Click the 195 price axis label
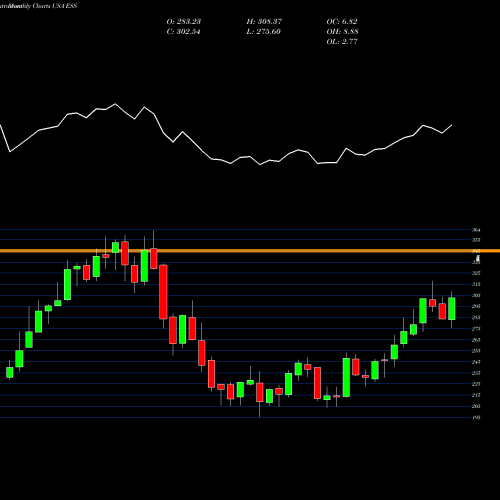This screenshot has width=500, height=500. point(476,417)
